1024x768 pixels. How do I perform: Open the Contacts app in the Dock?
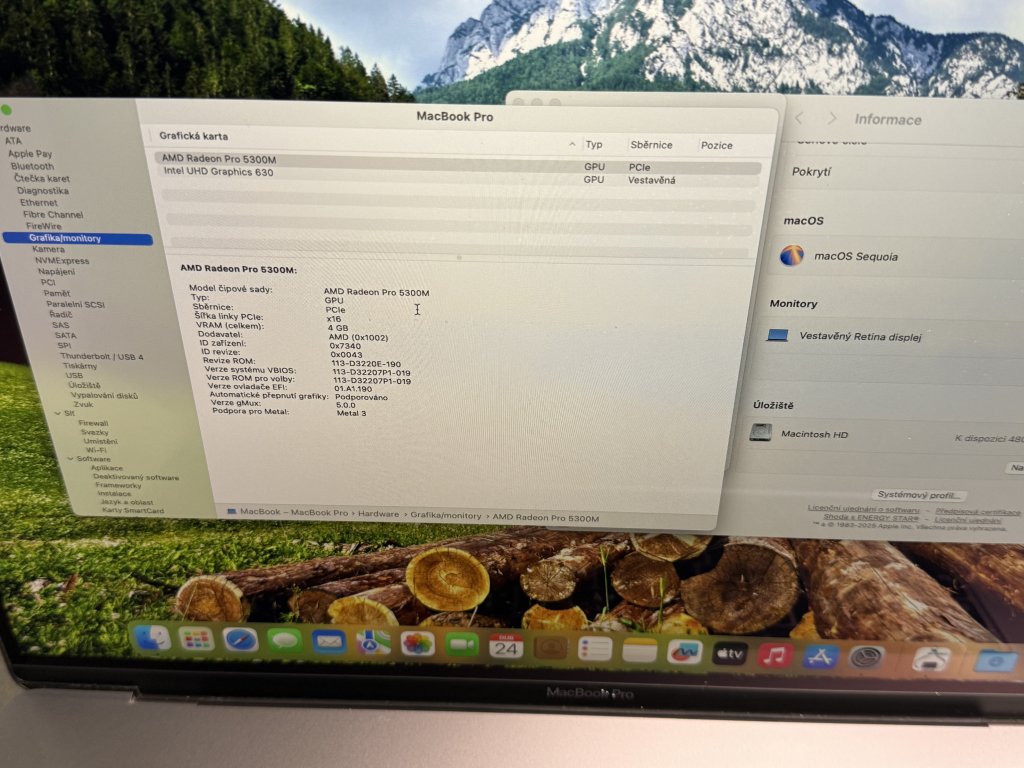coord(551,648)
